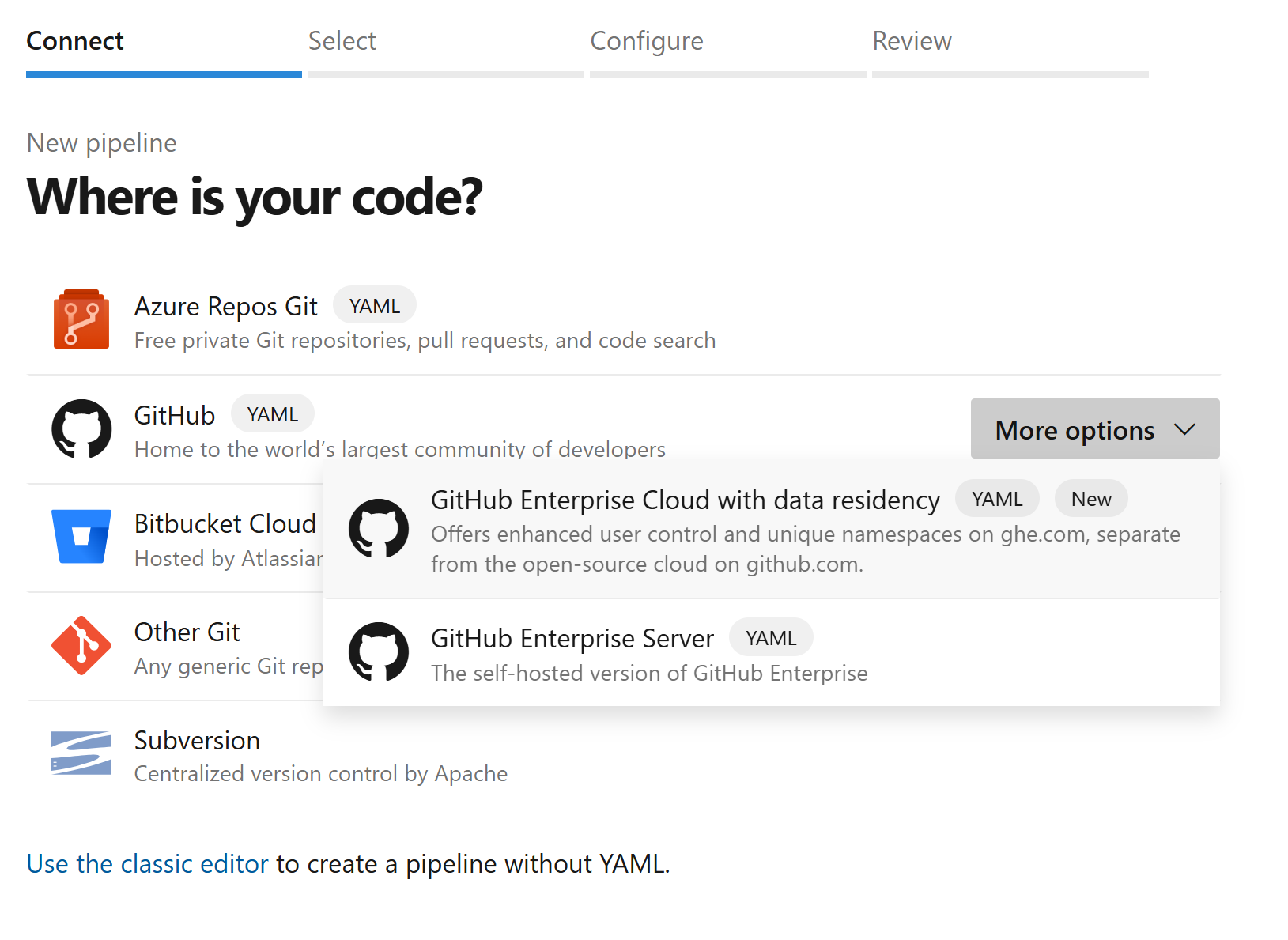Screen dimensions: 1288x940
Task: Choose GitHub Enterprise Server option
Action: [x=572, y=638]
